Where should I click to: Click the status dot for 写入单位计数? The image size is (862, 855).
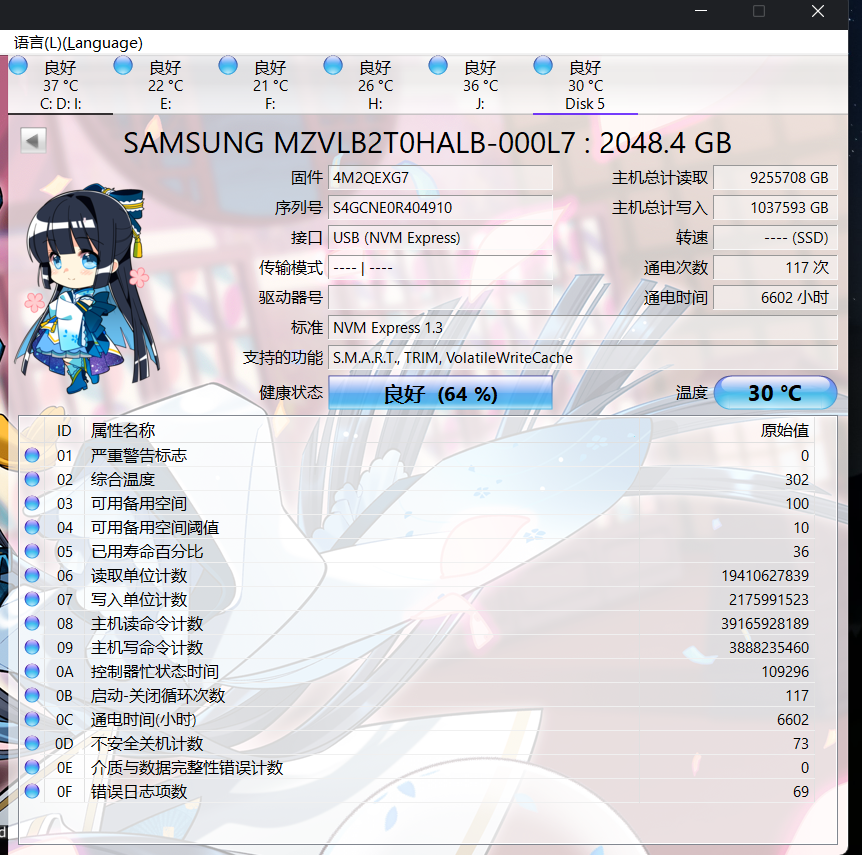click(x=31, y=599)
